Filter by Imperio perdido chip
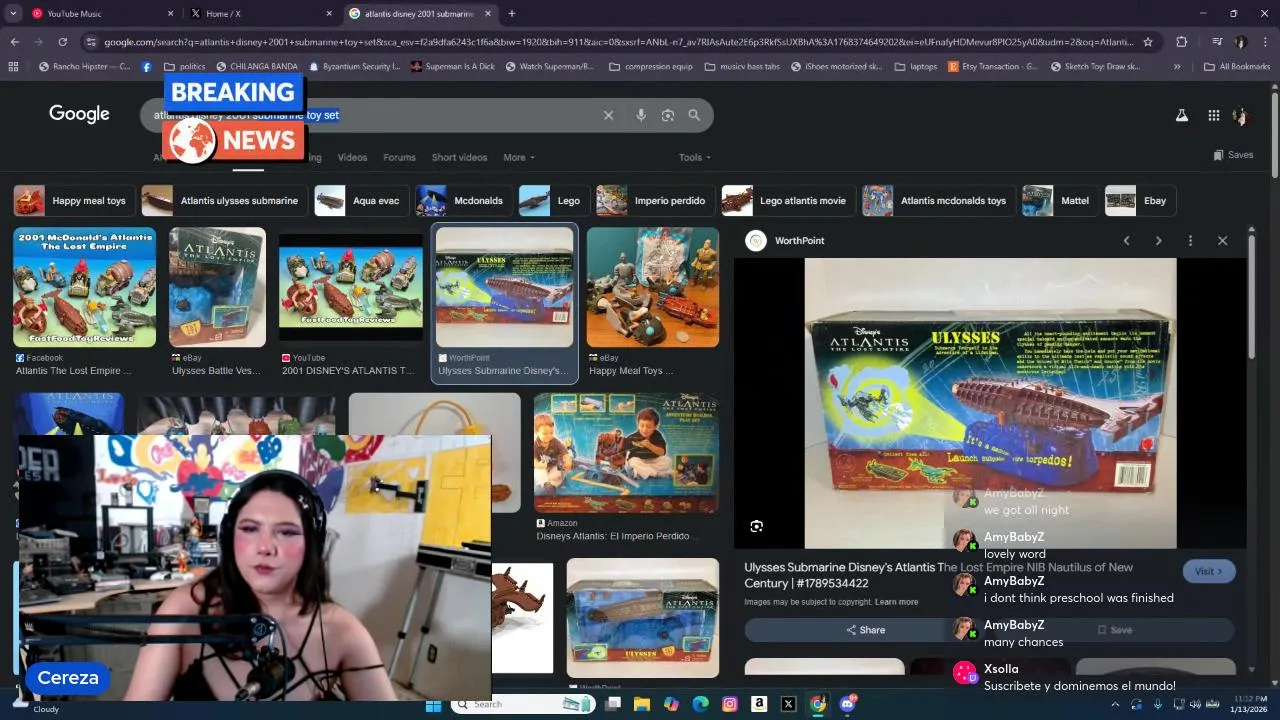The width and height of the screenshot is (1280, 720). [x=654, y=201]
